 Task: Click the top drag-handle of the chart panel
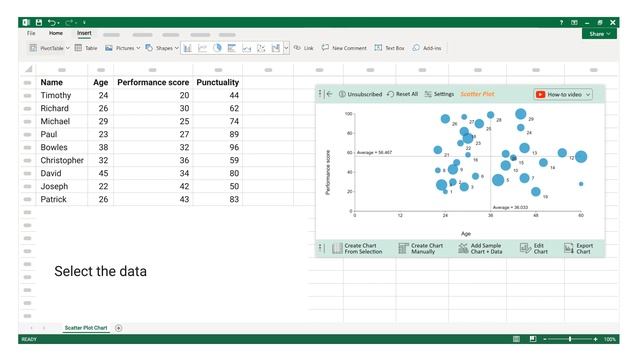pyautogui.click(x=320, y=94)
